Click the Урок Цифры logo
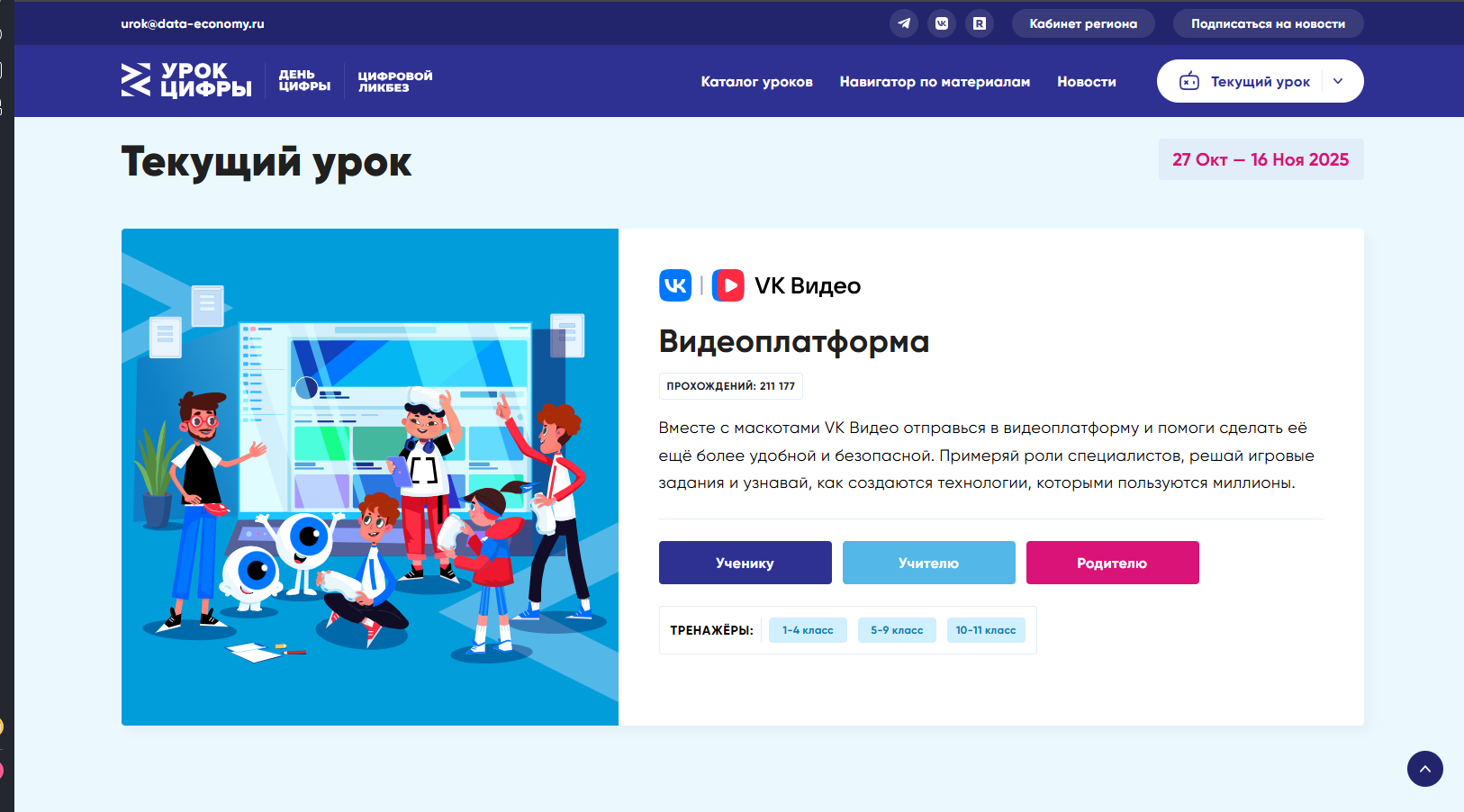1464x812 pixels. point(186,80)
